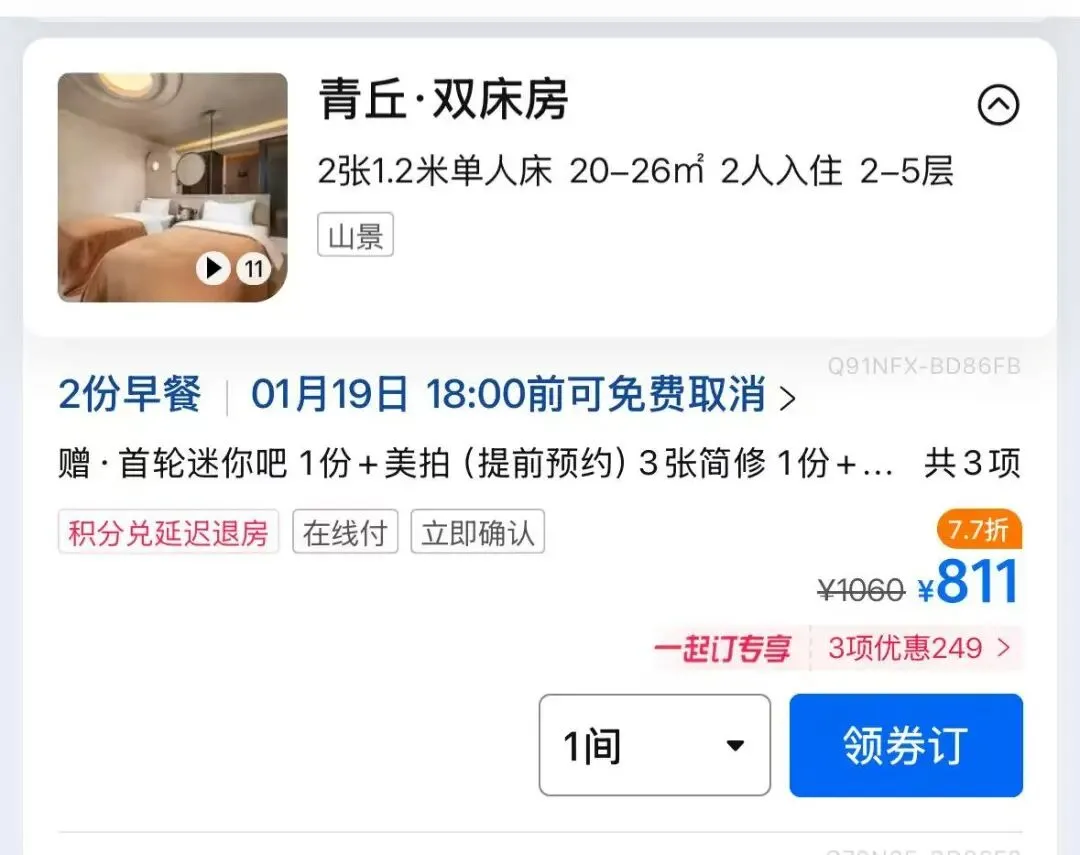Viewport: 1080px width, 855px height.
Task: Tap the 山景 view tag
Action: click(x=355, y=235)
